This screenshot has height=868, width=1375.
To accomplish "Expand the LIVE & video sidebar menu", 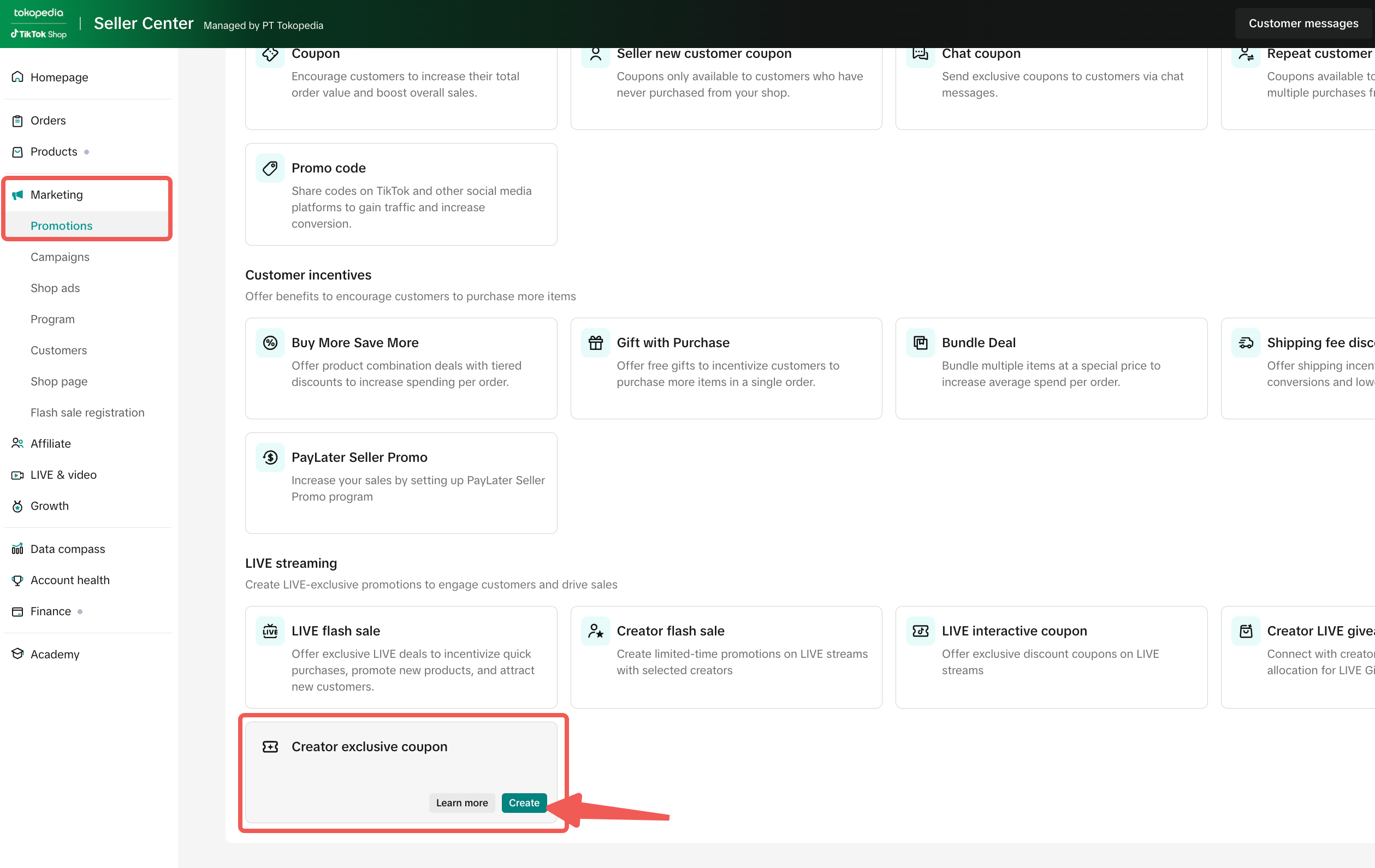I will tap(63, 475).
